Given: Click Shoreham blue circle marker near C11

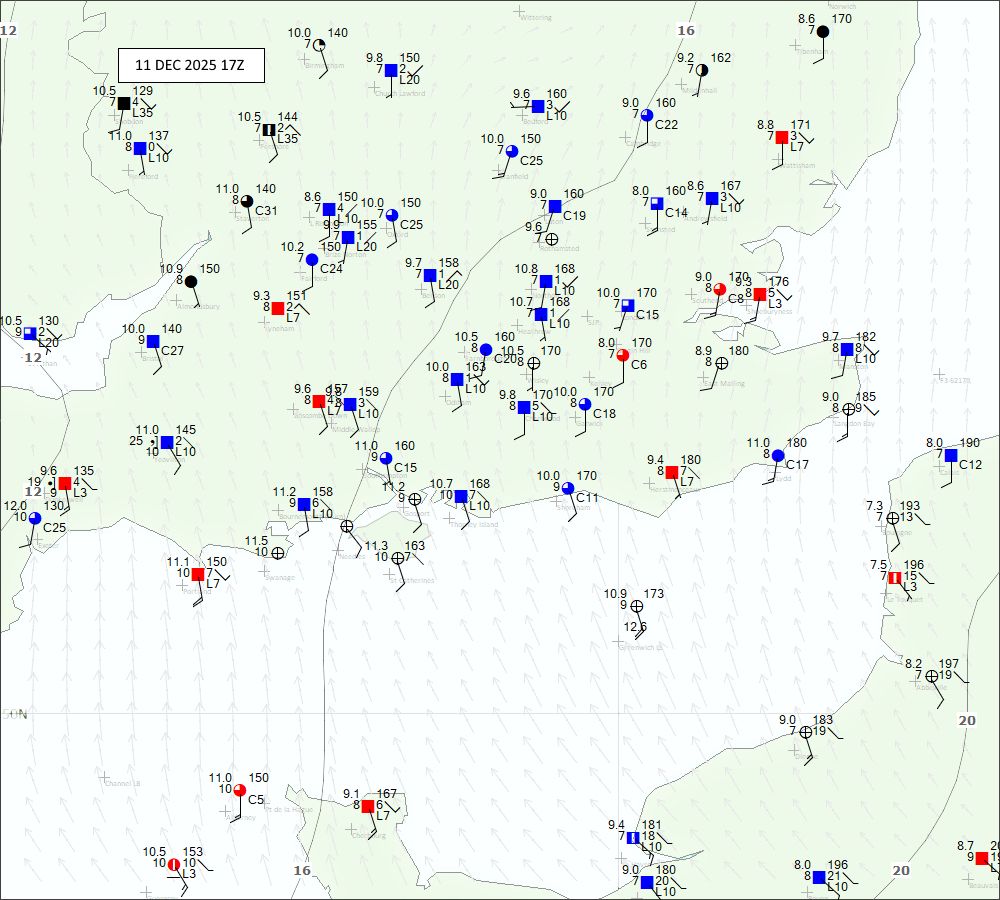Looking at the screenshot, I should (568, 489).
